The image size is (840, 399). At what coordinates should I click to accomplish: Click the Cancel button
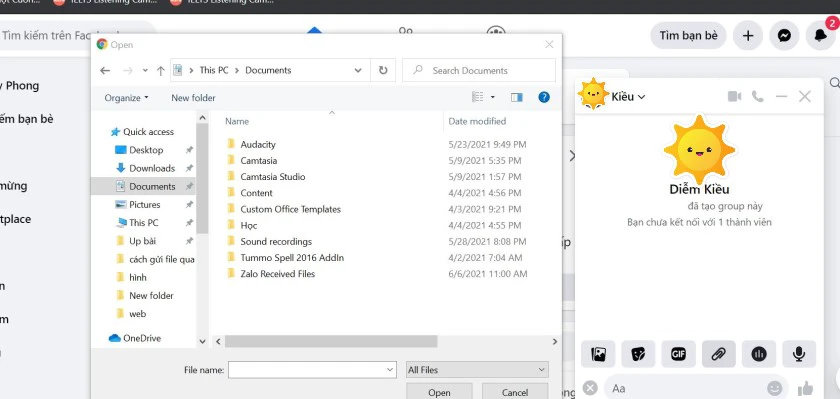point(515,392)
